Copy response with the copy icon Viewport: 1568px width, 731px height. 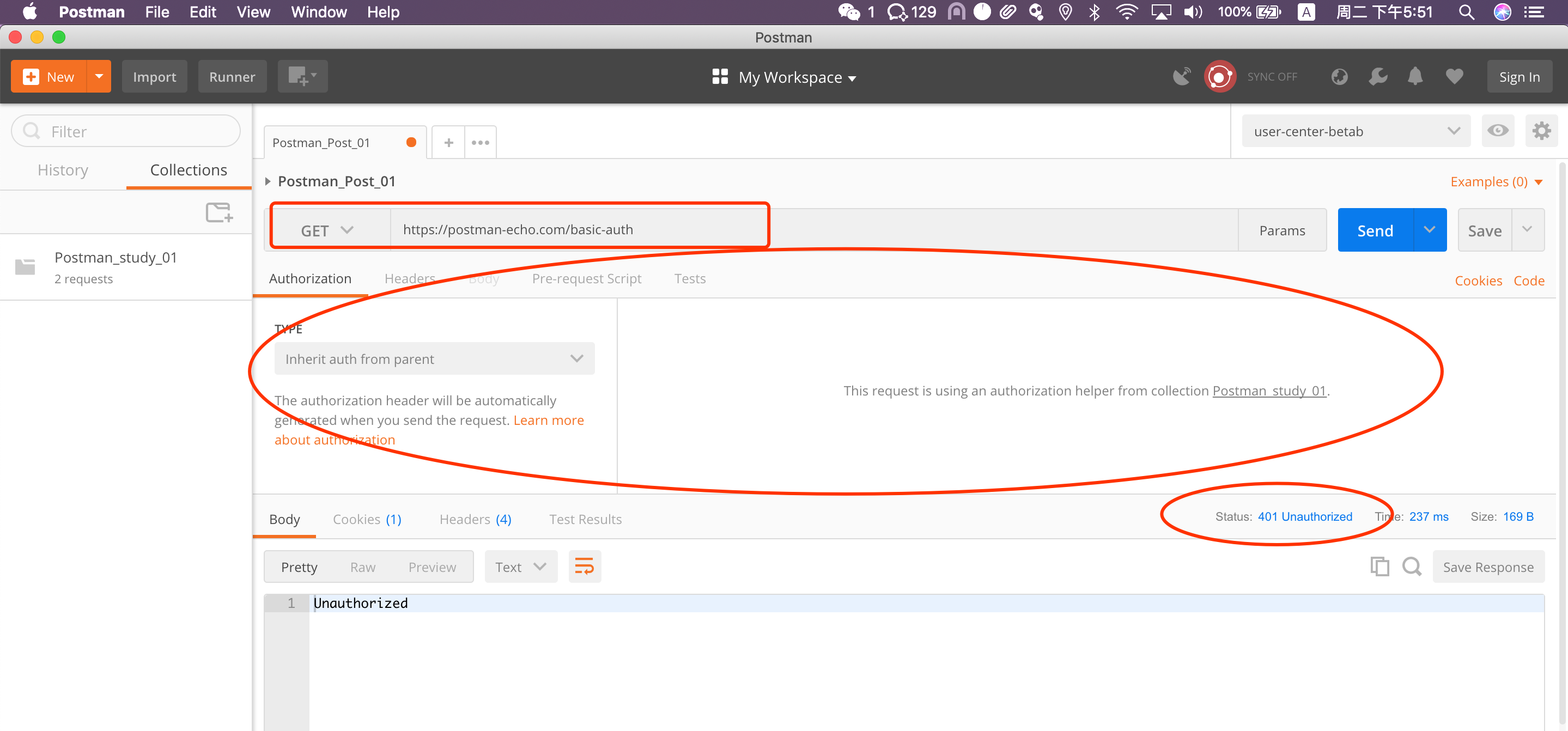point(1379,566)
